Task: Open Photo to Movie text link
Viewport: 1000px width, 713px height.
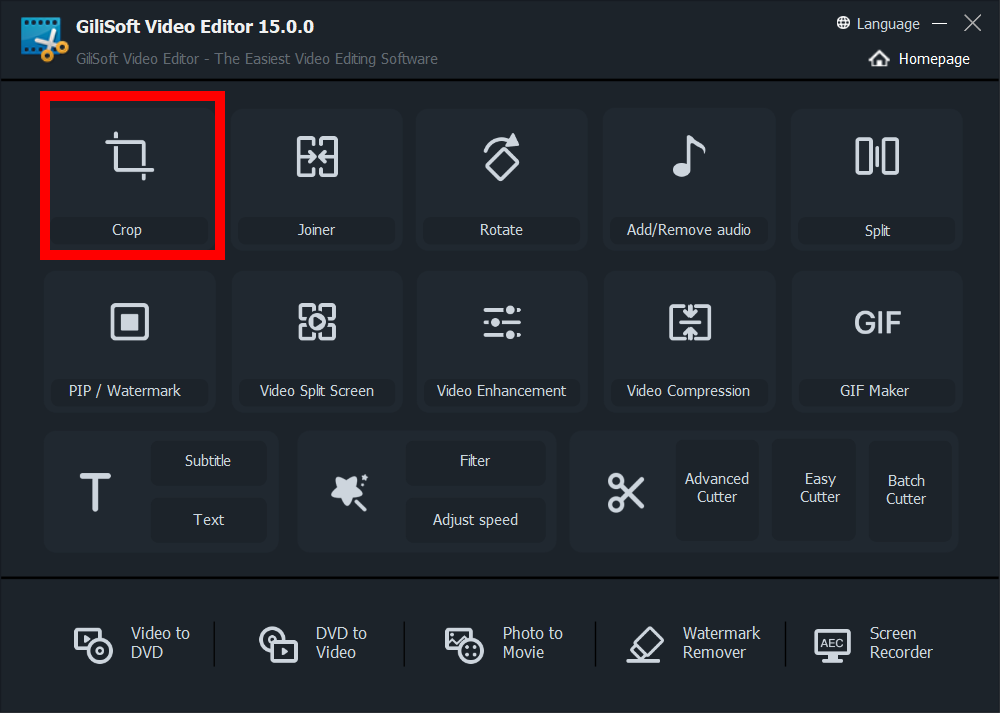Action: click(x=533, y=643)
